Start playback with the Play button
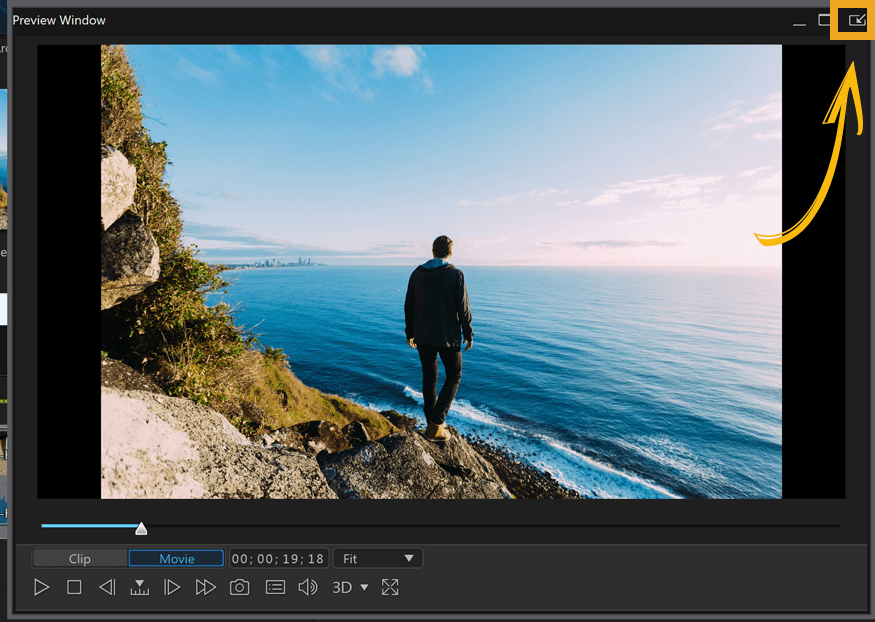Image resolution: width=875 pixels, height=622 pixels. coord(41,587)
